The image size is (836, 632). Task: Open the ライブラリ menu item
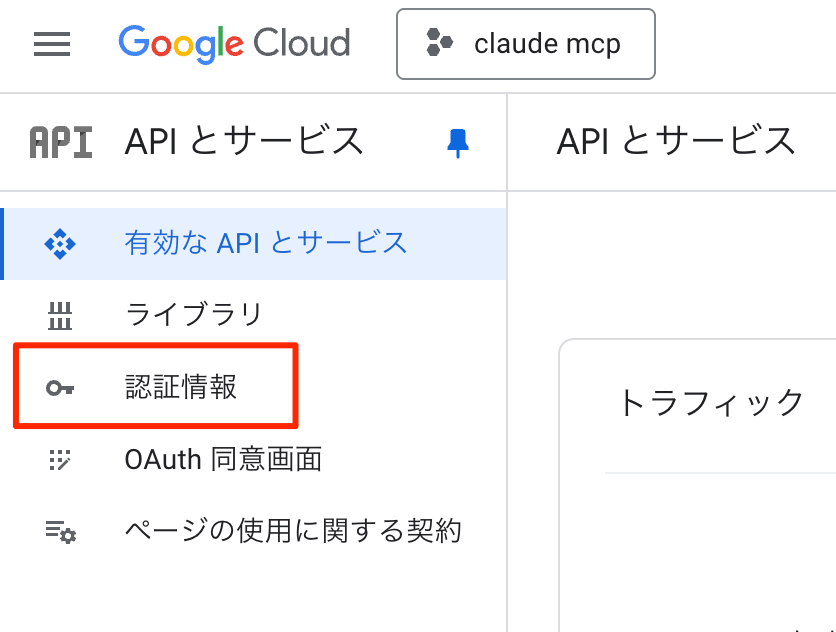(194, 315)
